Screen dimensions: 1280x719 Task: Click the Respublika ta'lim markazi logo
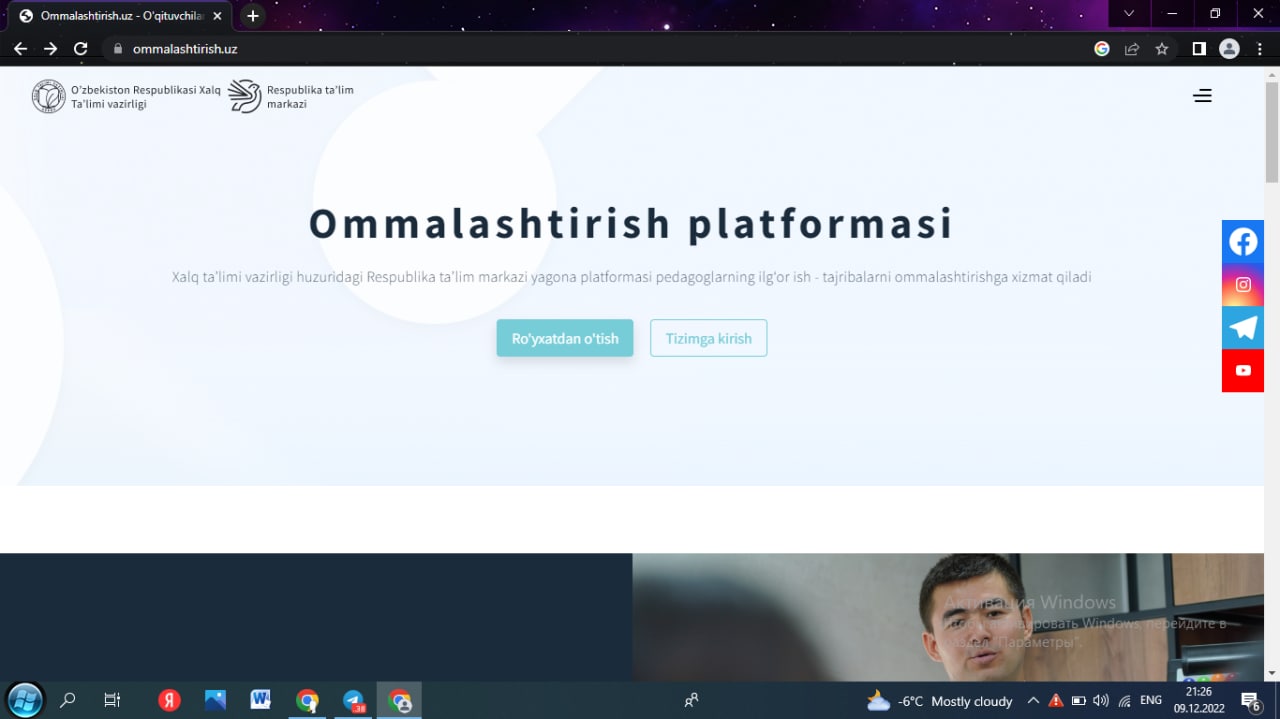[243, 95]
